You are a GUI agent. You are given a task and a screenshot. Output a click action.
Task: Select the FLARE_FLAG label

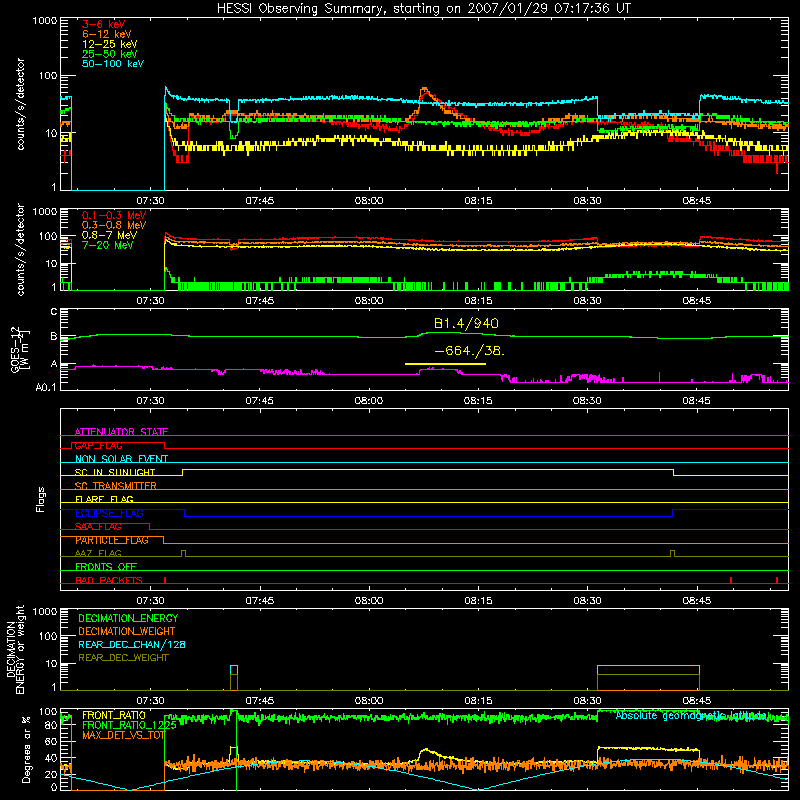[x=104, y=499]
